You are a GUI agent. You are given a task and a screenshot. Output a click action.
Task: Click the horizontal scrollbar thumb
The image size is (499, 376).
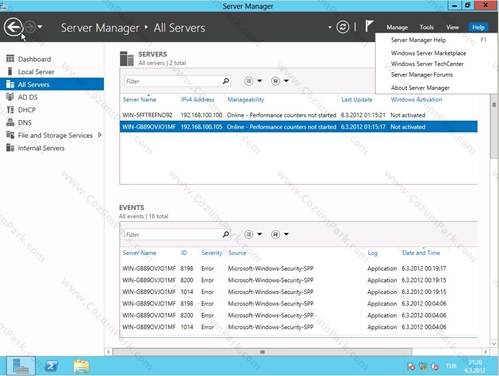(262, 352)
